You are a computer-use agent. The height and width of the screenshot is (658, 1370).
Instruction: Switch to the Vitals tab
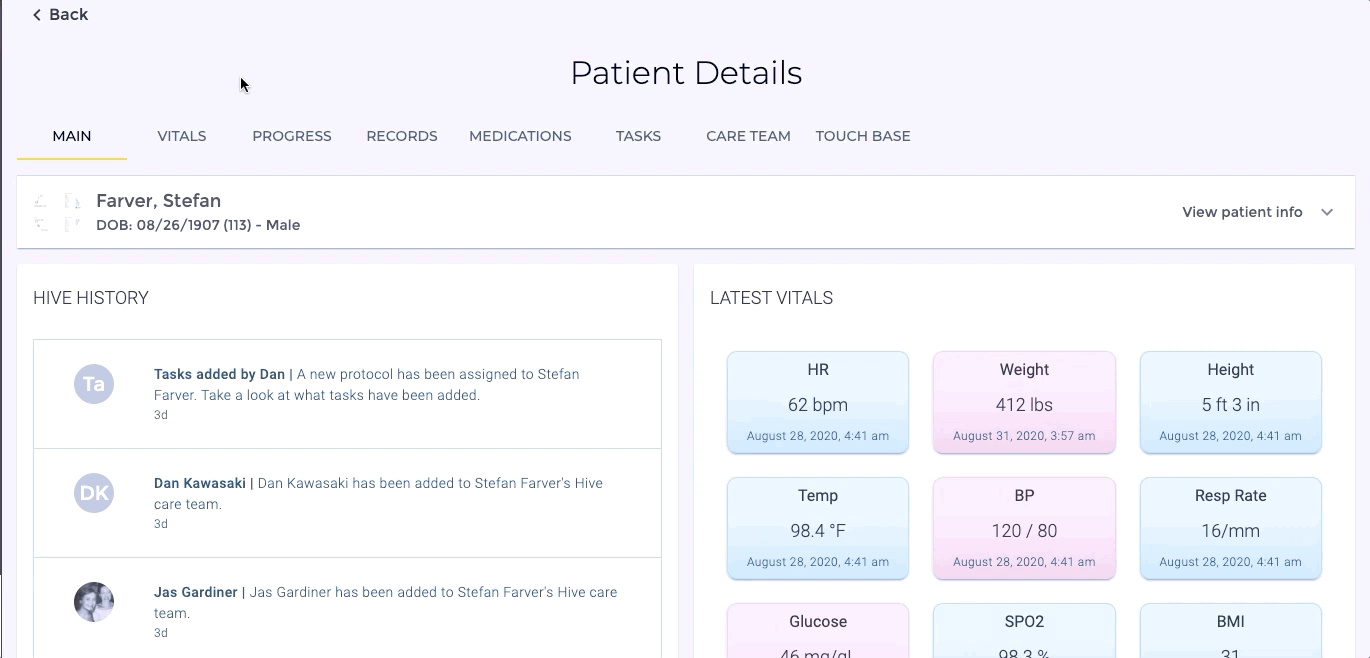(182, 136)
